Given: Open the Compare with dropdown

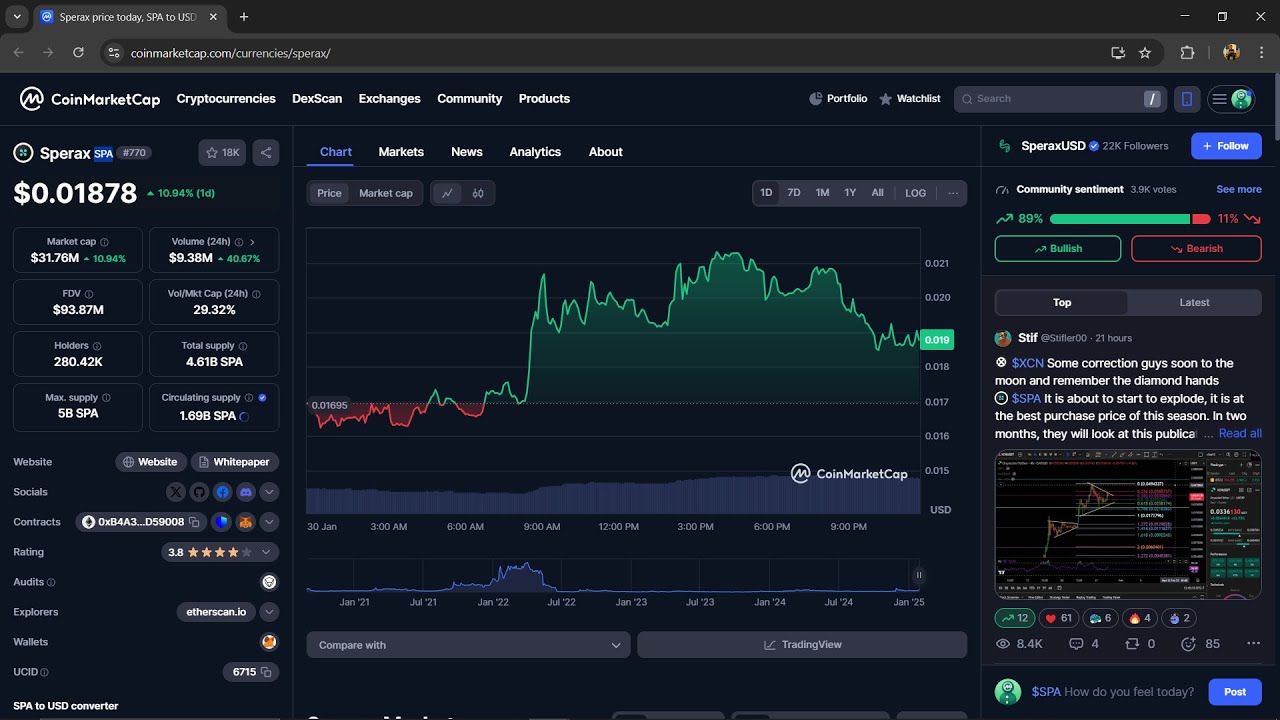Looking at the screenshot, I should coord(468,645).
